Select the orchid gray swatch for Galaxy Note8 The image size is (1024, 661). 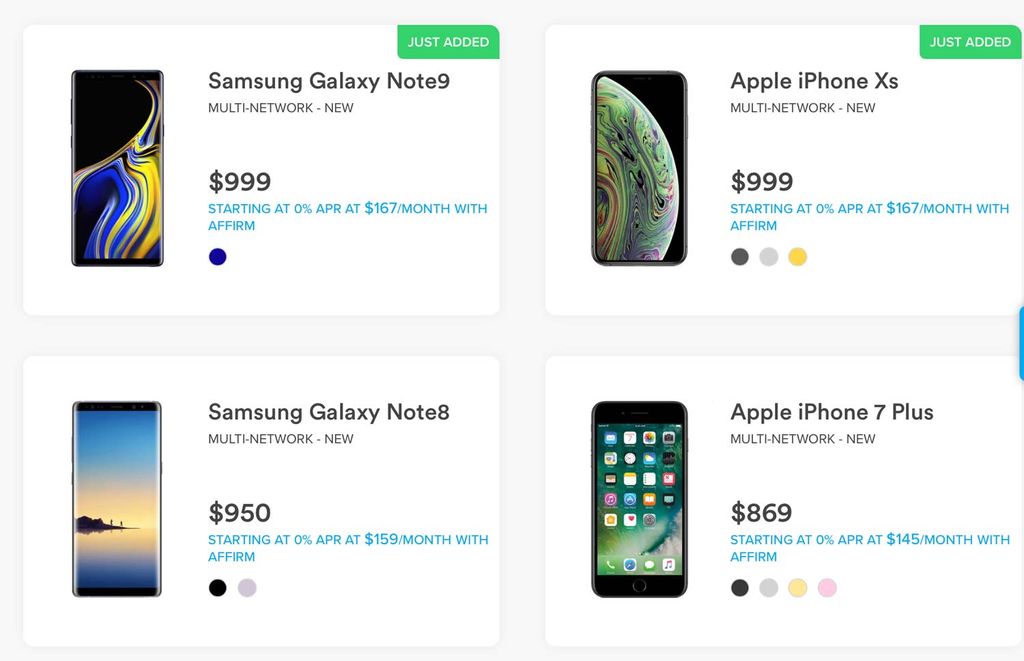pyautogui.click(x=246, y=587)
